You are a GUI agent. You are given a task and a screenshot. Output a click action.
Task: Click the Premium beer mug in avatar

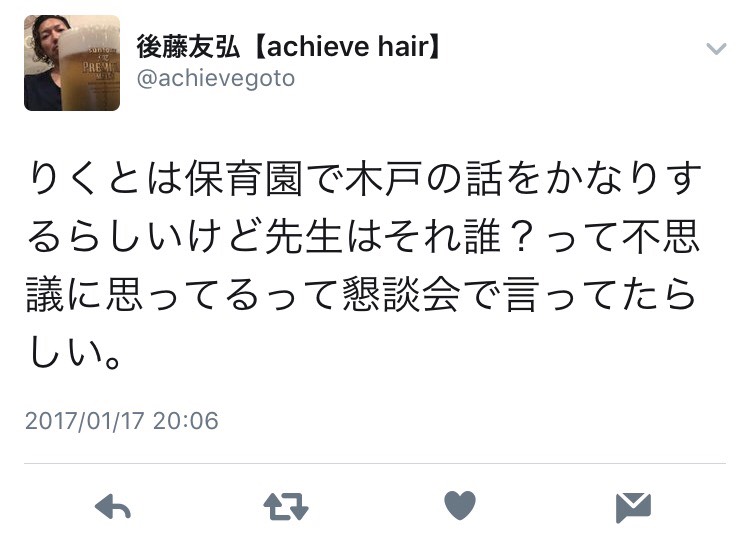click(x=89, y=67)
